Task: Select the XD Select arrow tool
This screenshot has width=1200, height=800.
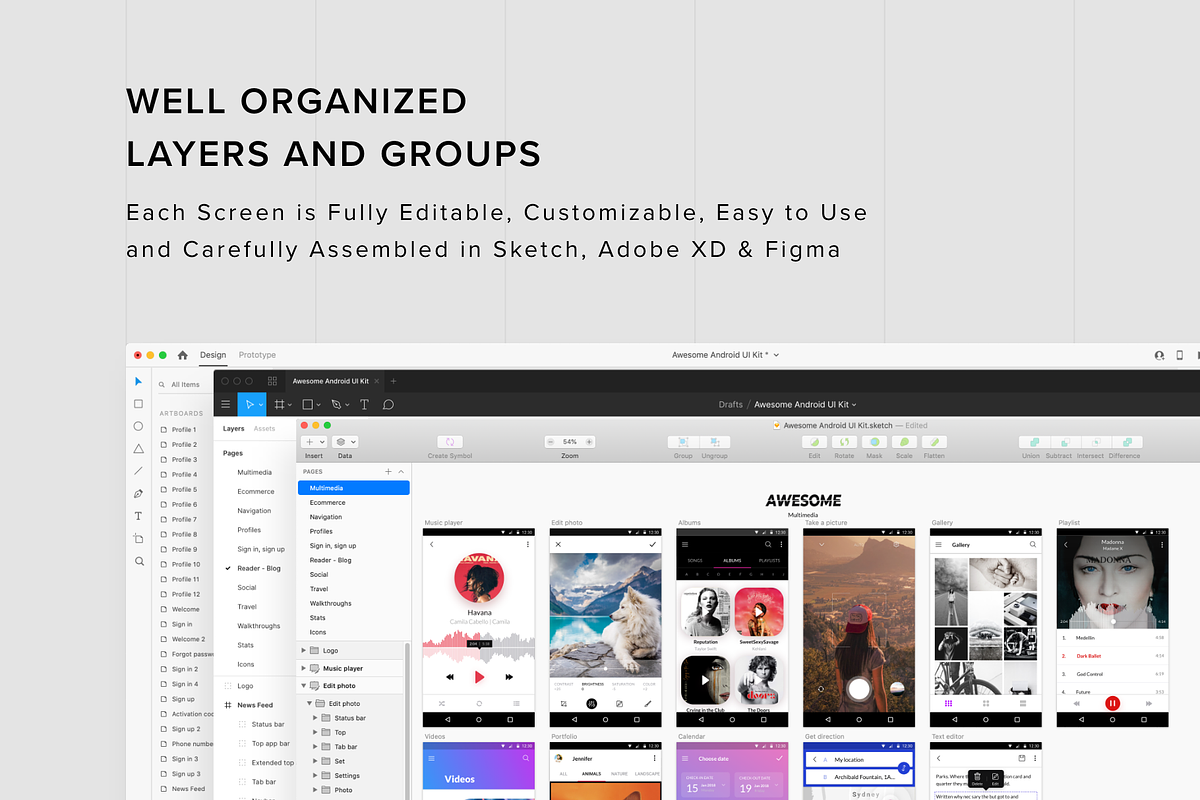Action: 139,382
